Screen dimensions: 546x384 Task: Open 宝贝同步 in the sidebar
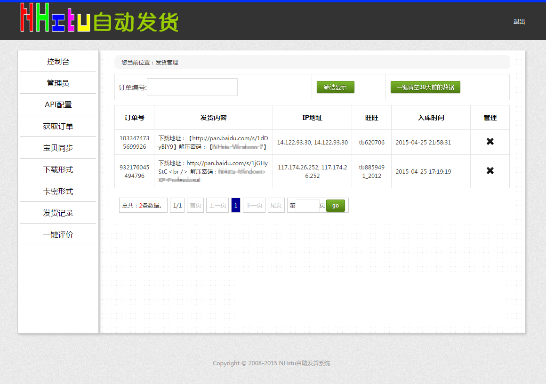click(58, 148)
